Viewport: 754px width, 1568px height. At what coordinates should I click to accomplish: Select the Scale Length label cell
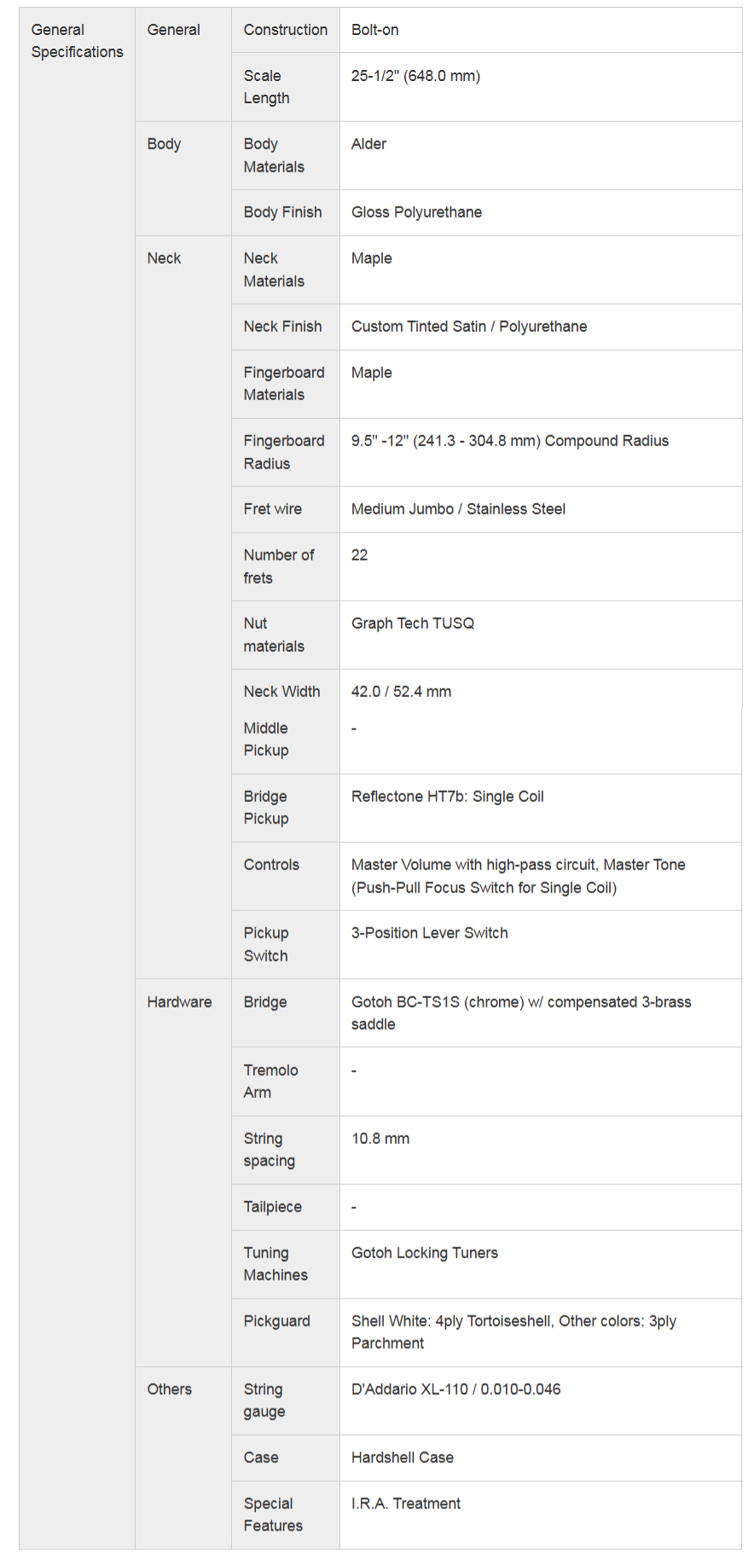266,87
